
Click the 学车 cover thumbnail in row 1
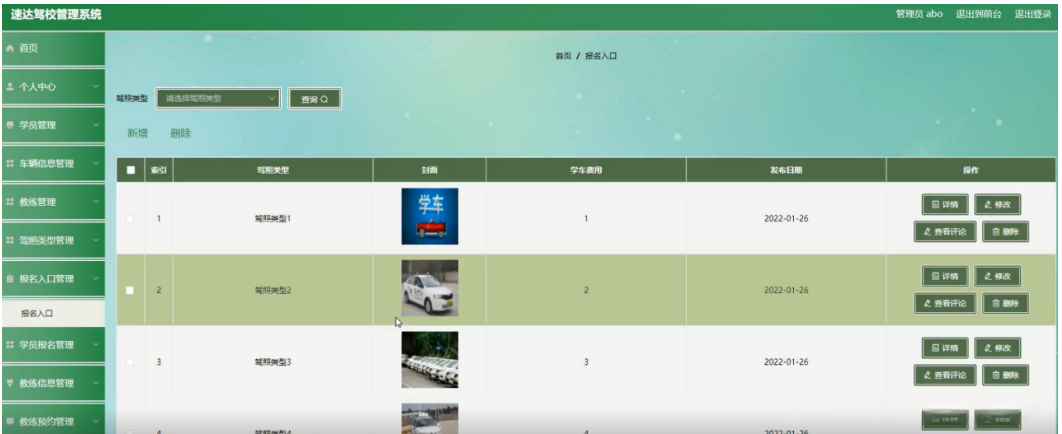click(x=429, y=217)
